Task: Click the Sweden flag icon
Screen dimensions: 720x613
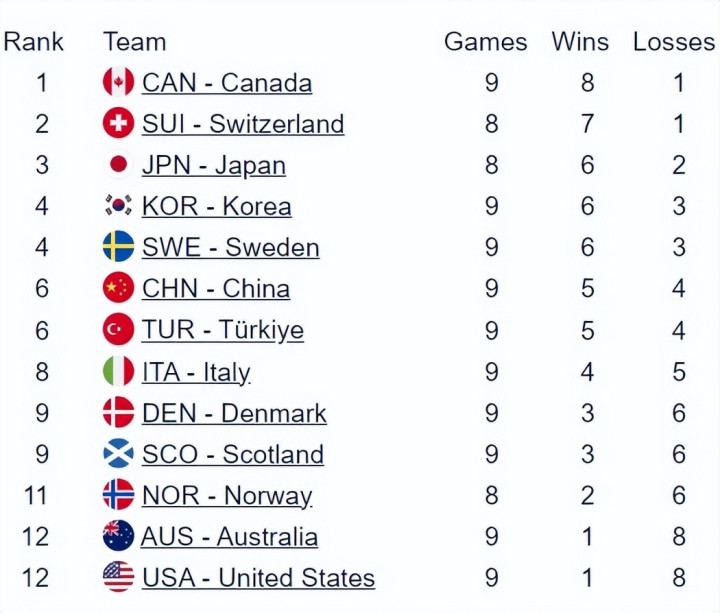Action: click(x=118, y=247)
